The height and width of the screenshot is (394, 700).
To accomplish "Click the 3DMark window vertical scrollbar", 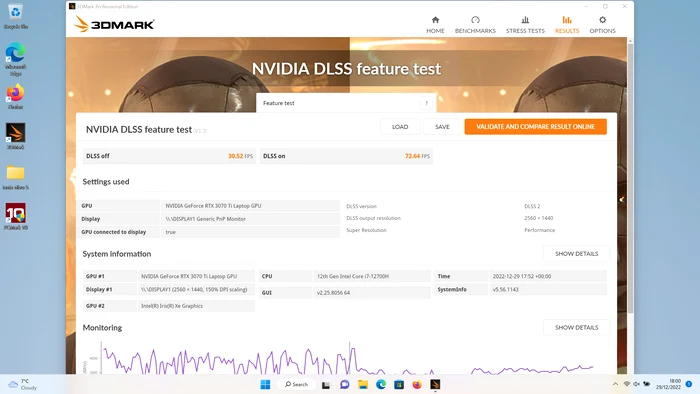I will (x=630, y=178).
